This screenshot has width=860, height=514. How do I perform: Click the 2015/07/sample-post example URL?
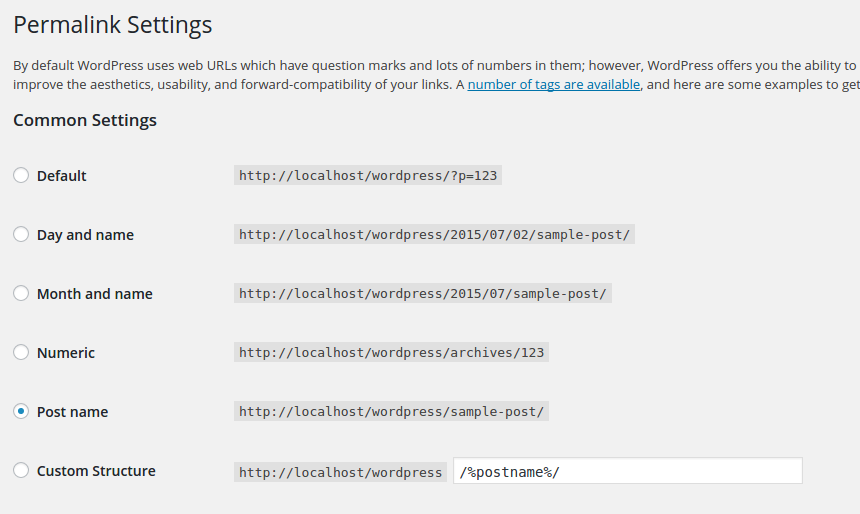(x=422, y=293)
